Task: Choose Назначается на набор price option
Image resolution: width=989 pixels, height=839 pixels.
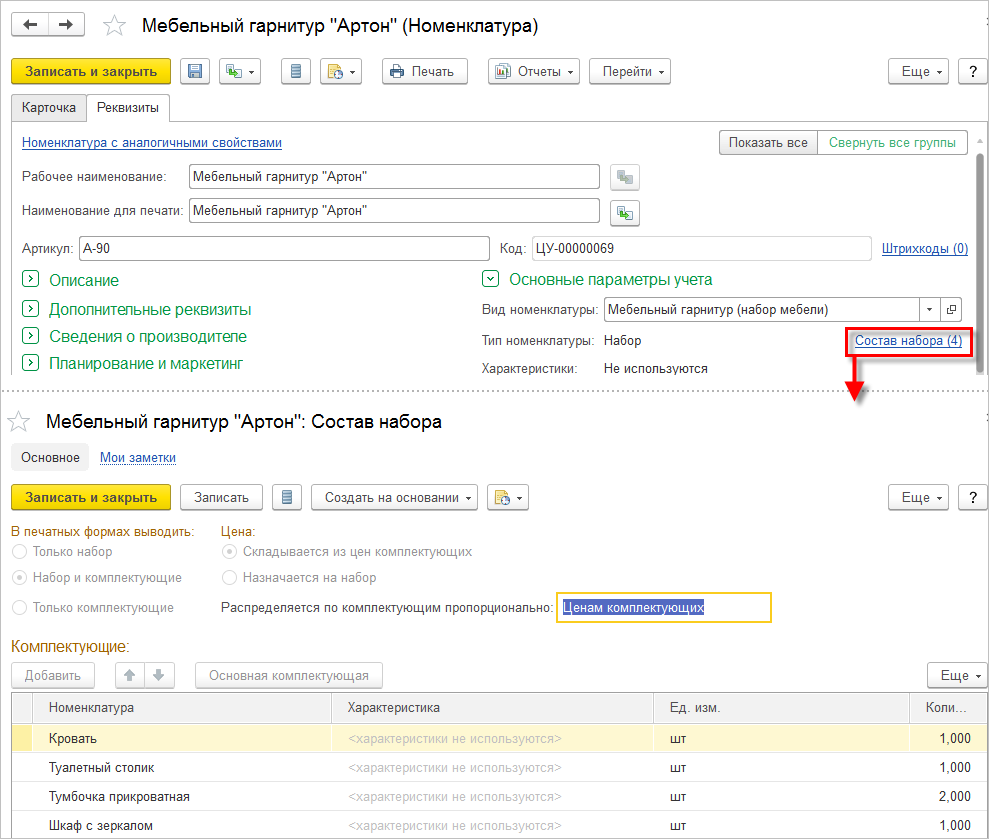Action: (x=230, y=577)
